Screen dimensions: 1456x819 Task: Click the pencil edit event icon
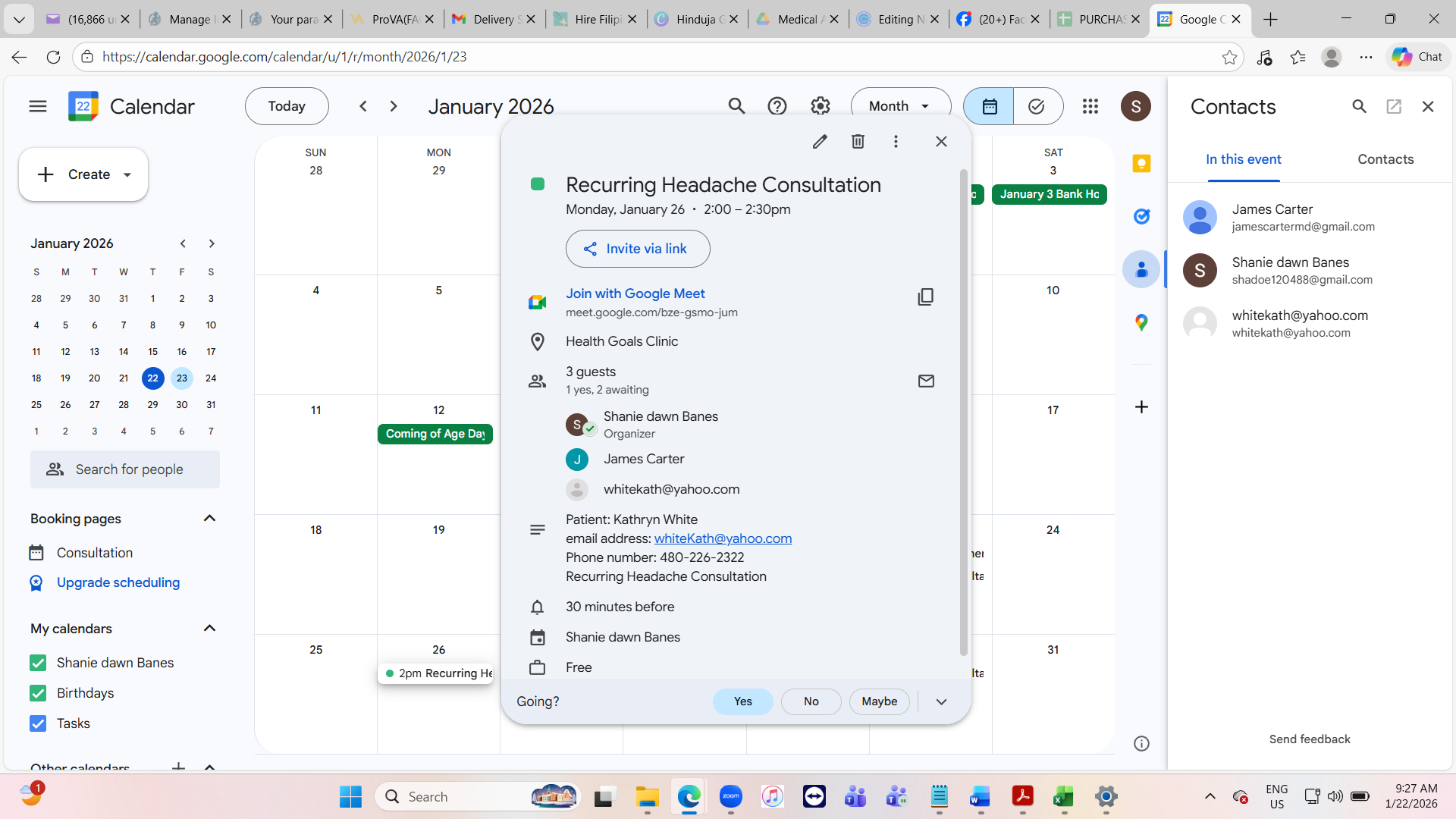coord(820,142)
